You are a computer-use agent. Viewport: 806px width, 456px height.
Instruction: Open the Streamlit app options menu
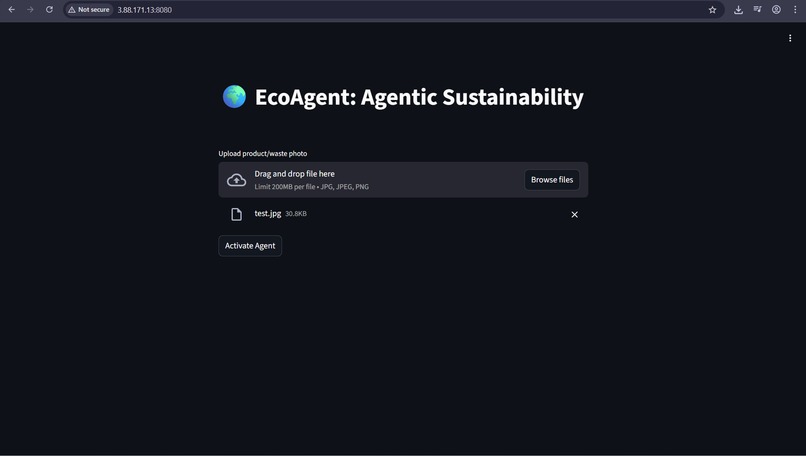[x=790, y=38]
